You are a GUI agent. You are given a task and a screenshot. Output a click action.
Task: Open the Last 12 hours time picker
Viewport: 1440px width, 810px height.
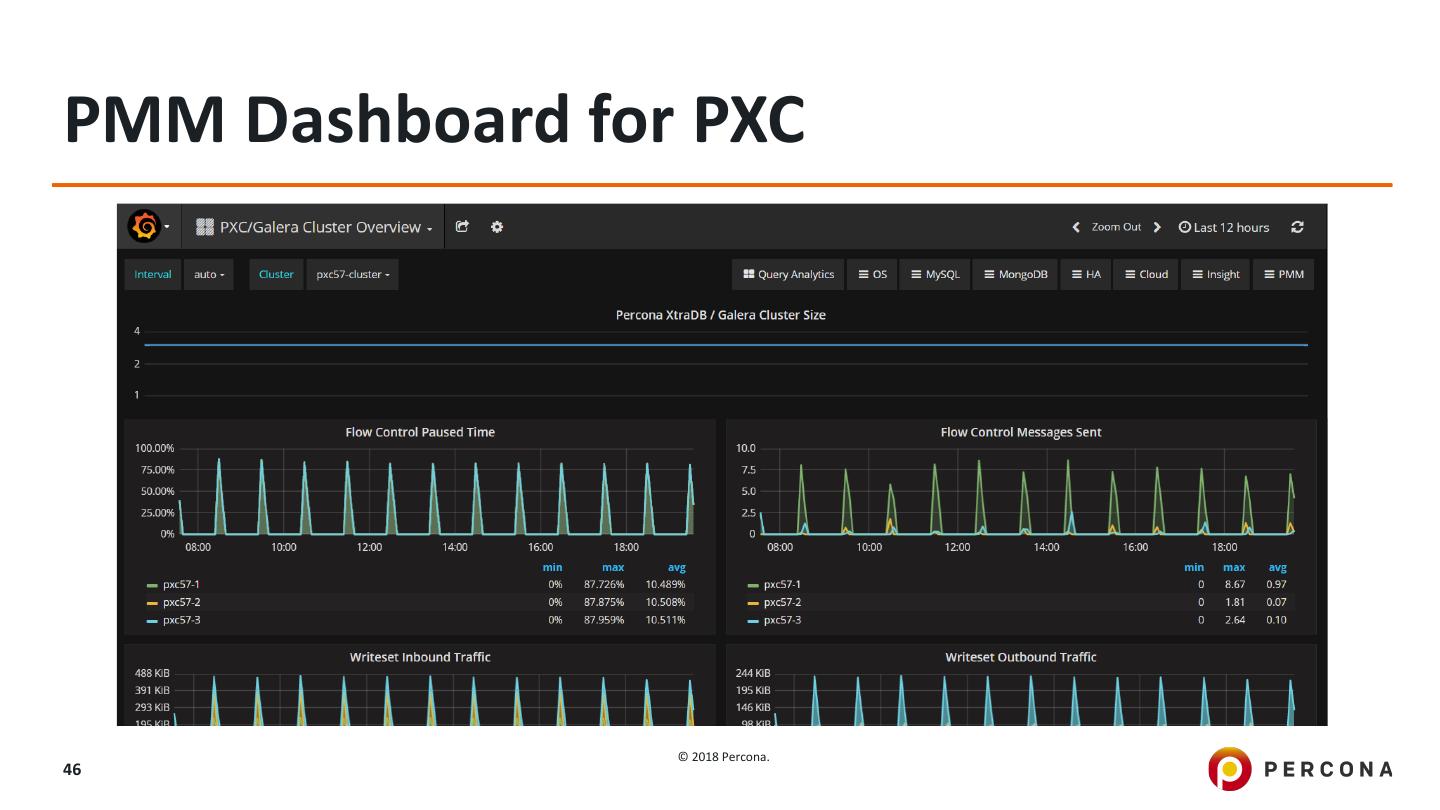1223,227
